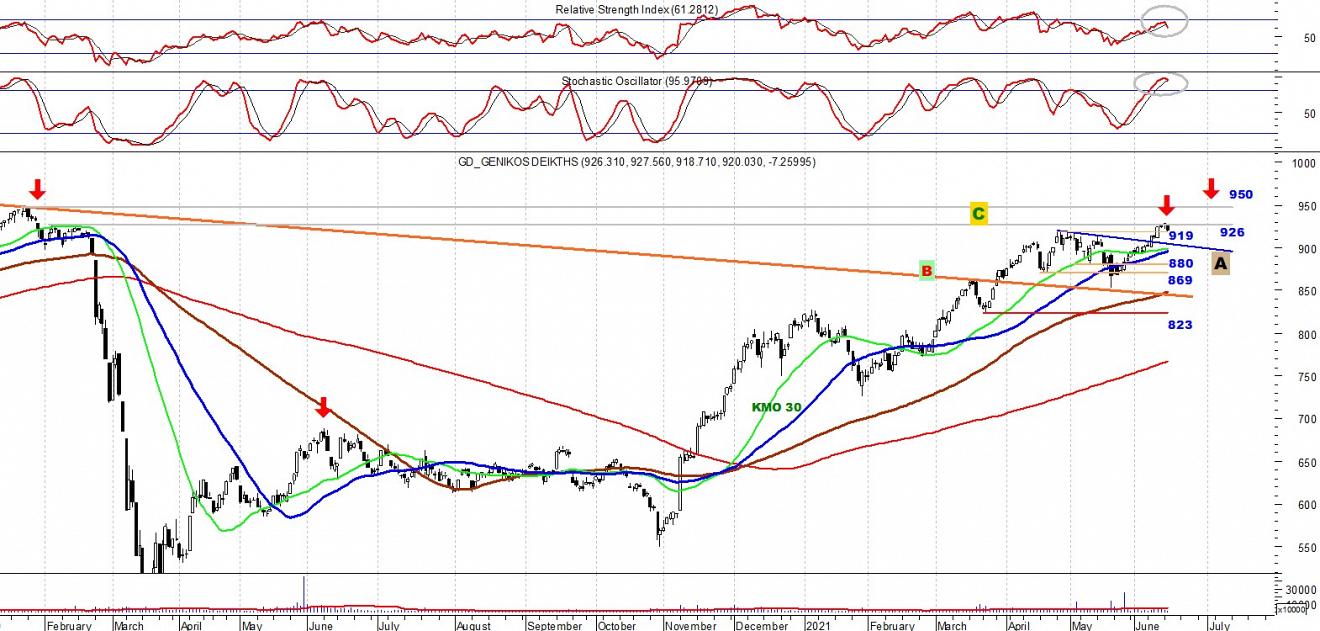Click the 823 support level label
The image size is (1320, 631).
tap(1180, 325)
